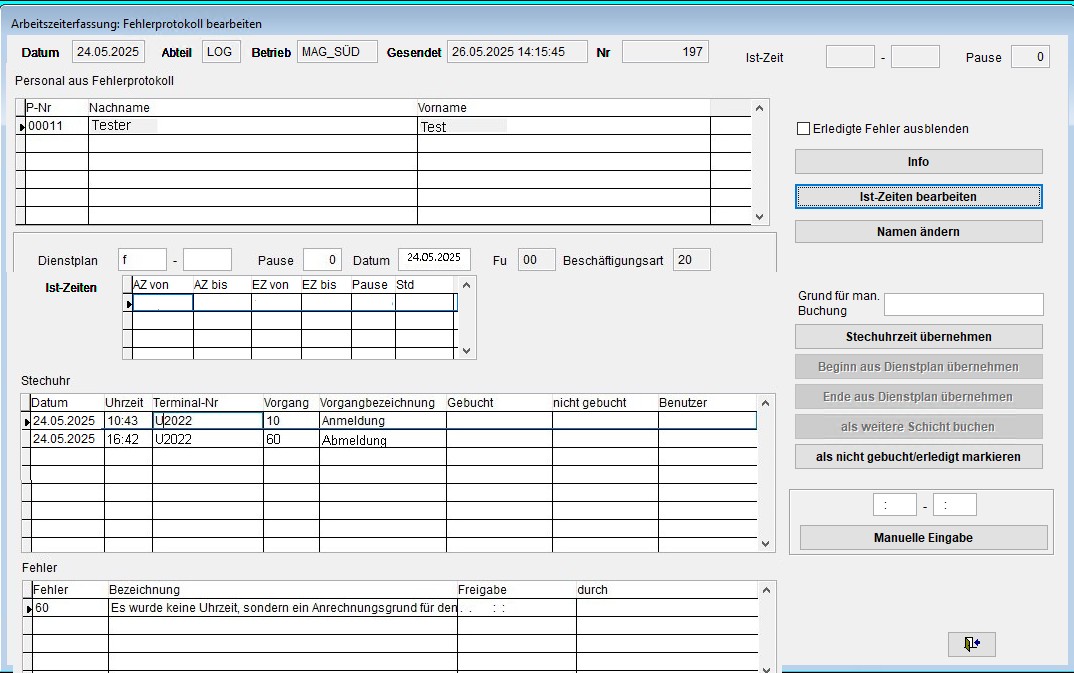The height and width of the screenshot is (673, 1074).
Task: Select Stechuhr time 16:42 cell
Action: (128, 439)
